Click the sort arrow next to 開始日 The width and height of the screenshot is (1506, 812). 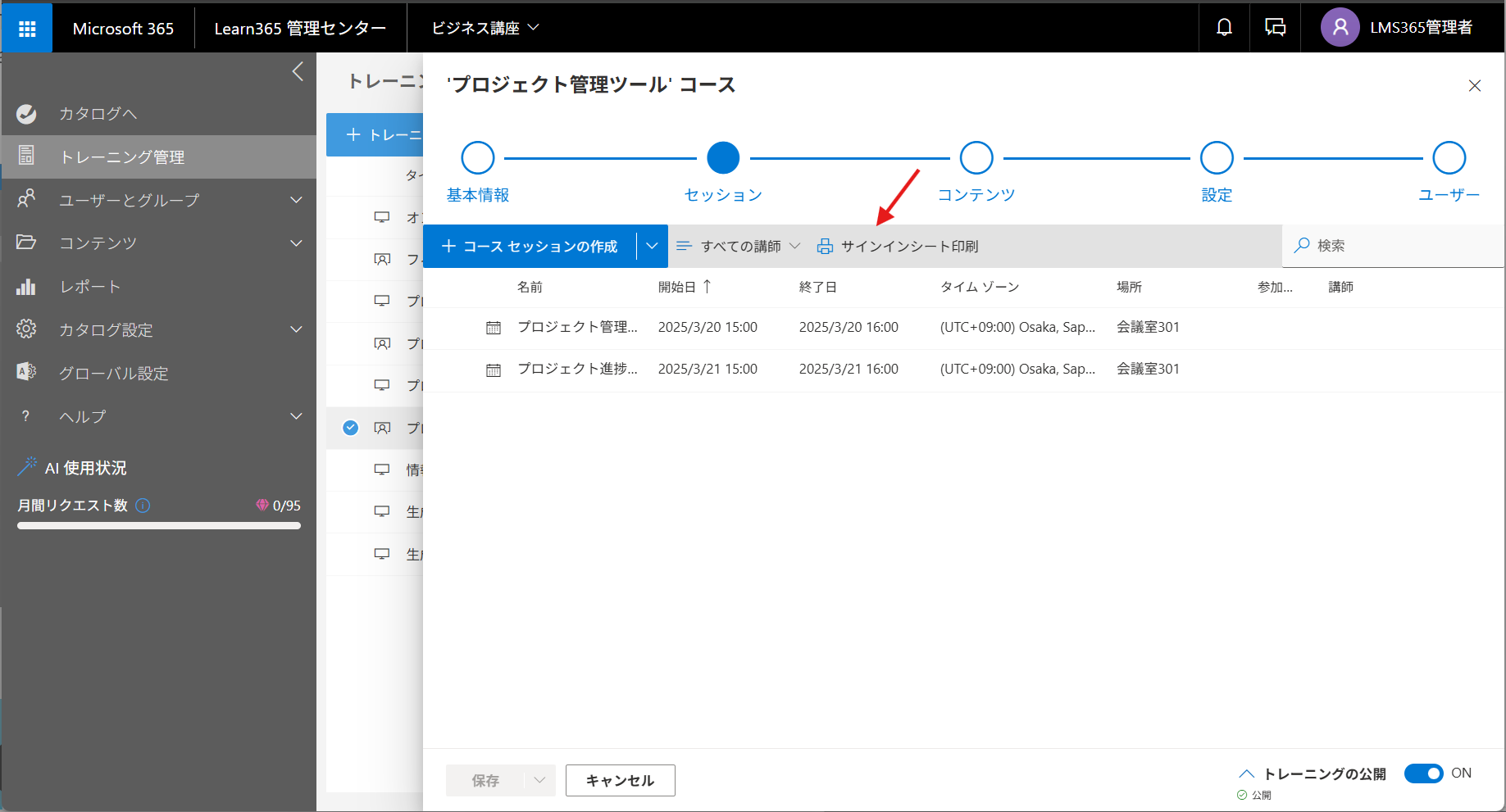pos(707,286)
